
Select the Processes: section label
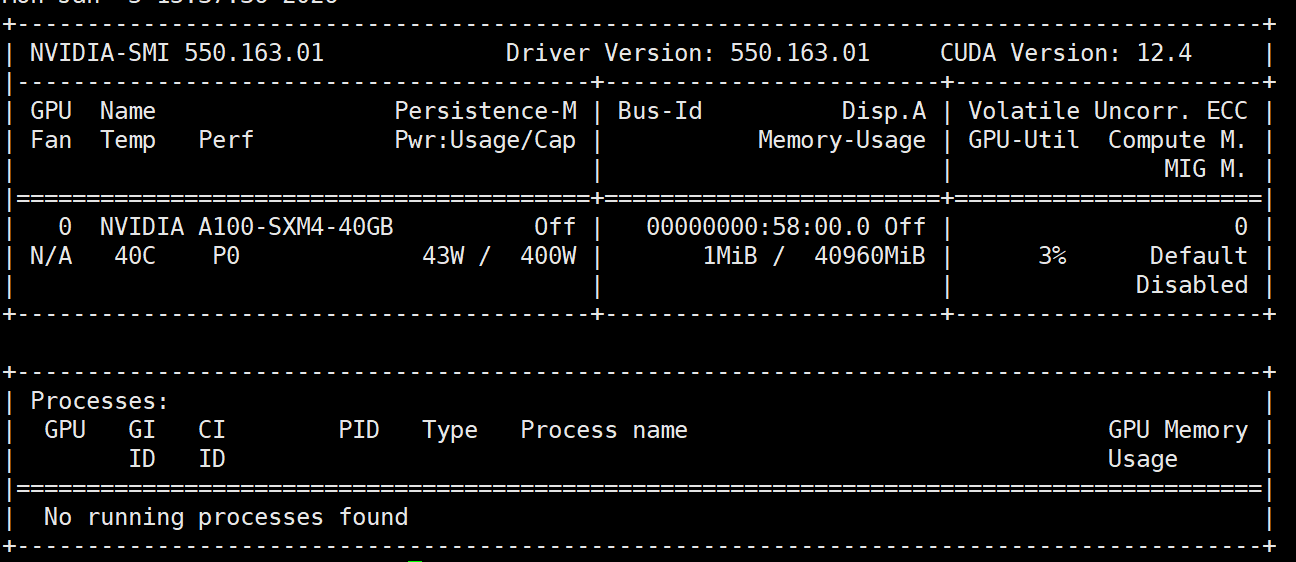click(x=100, y=401)
